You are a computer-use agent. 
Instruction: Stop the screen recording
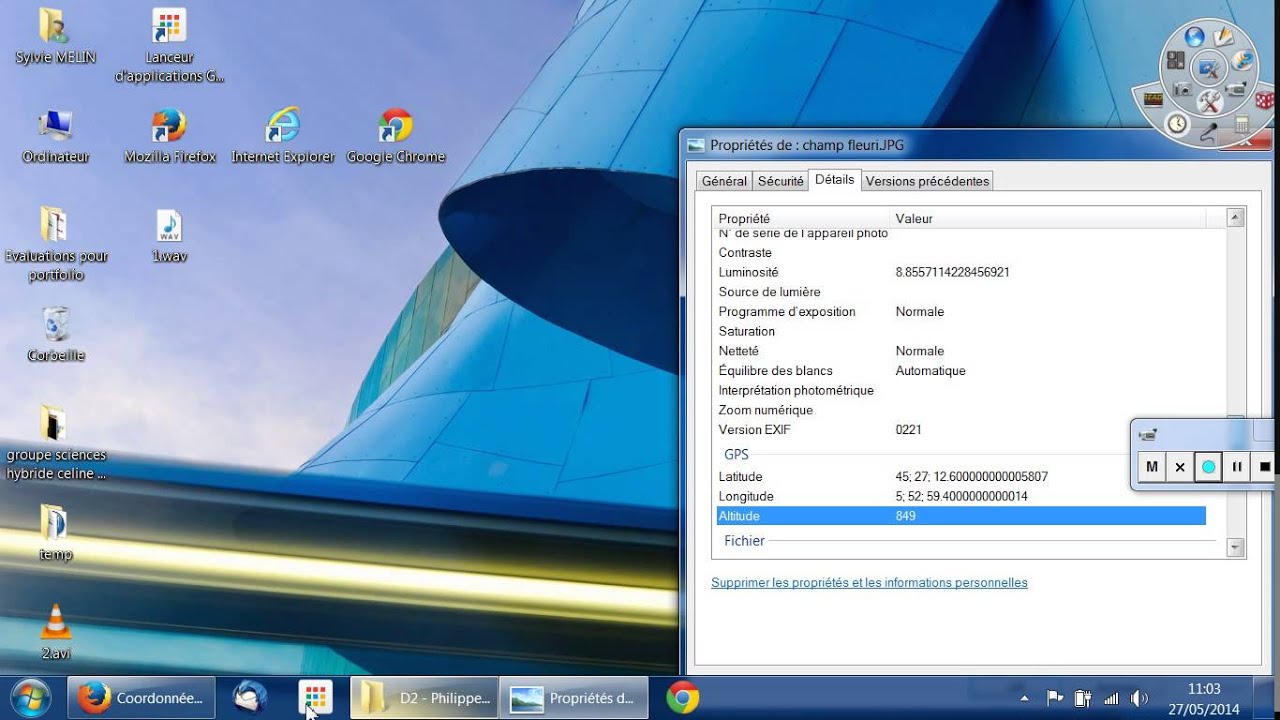1265,466
